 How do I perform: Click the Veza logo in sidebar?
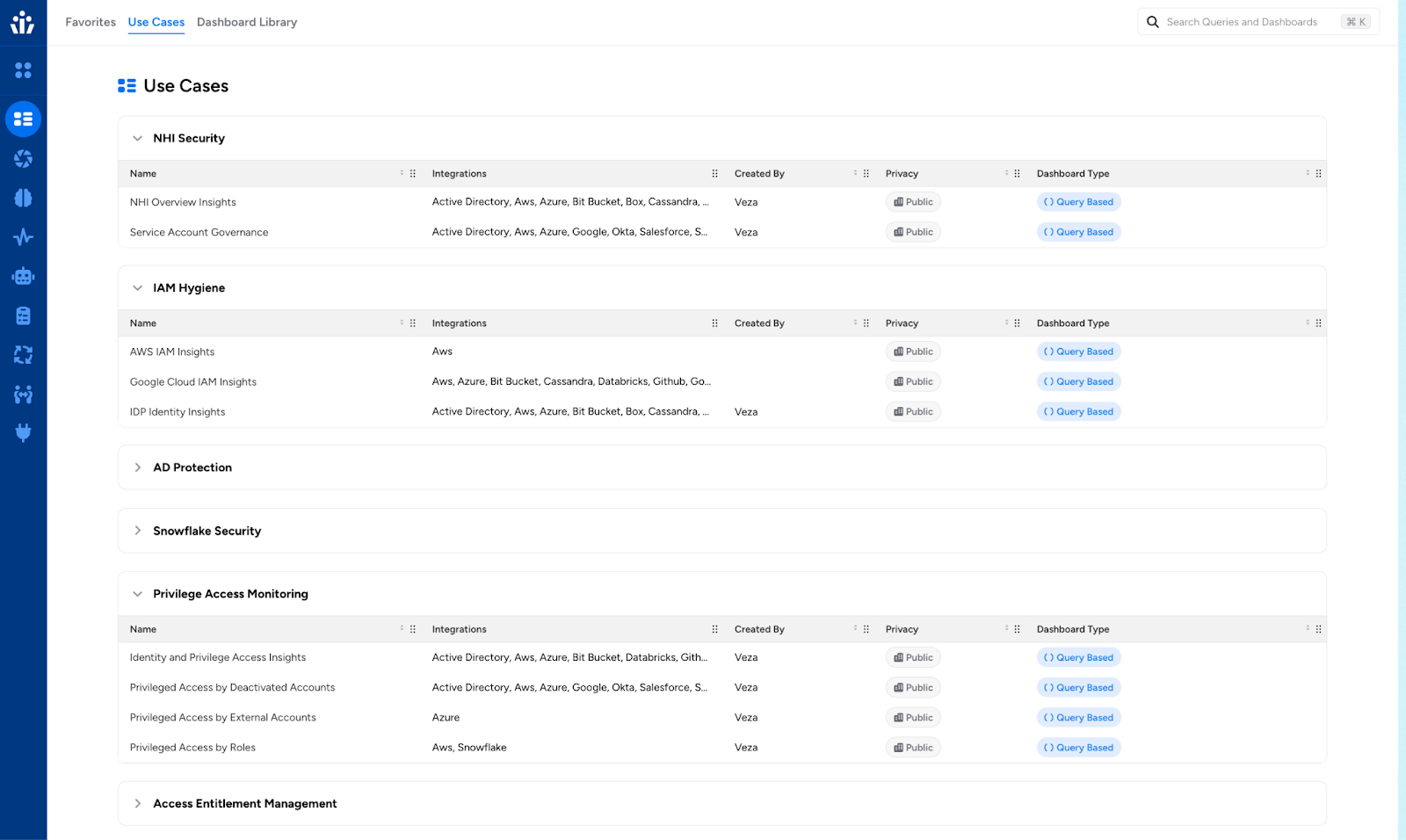tap(23, 22)
